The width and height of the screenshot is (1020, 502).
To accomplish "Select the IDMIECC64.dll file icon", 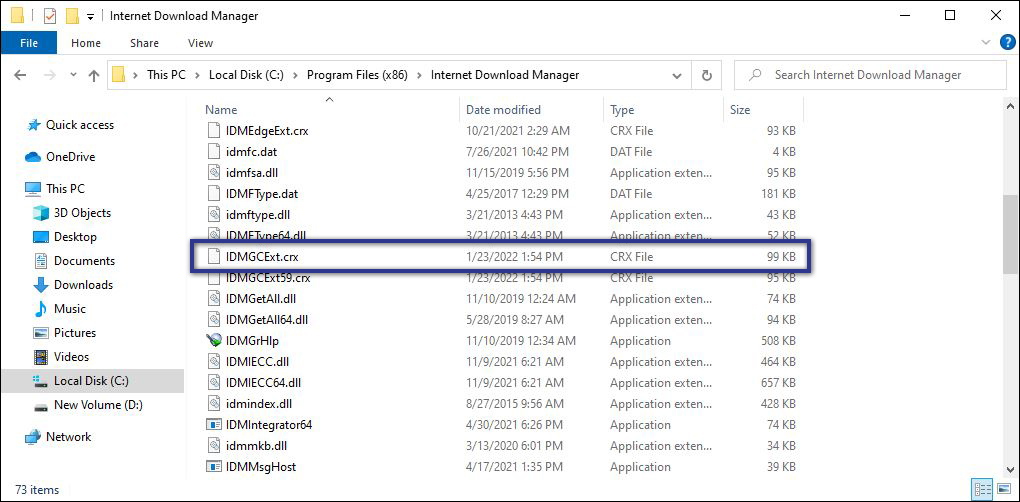I will [214, 383].
